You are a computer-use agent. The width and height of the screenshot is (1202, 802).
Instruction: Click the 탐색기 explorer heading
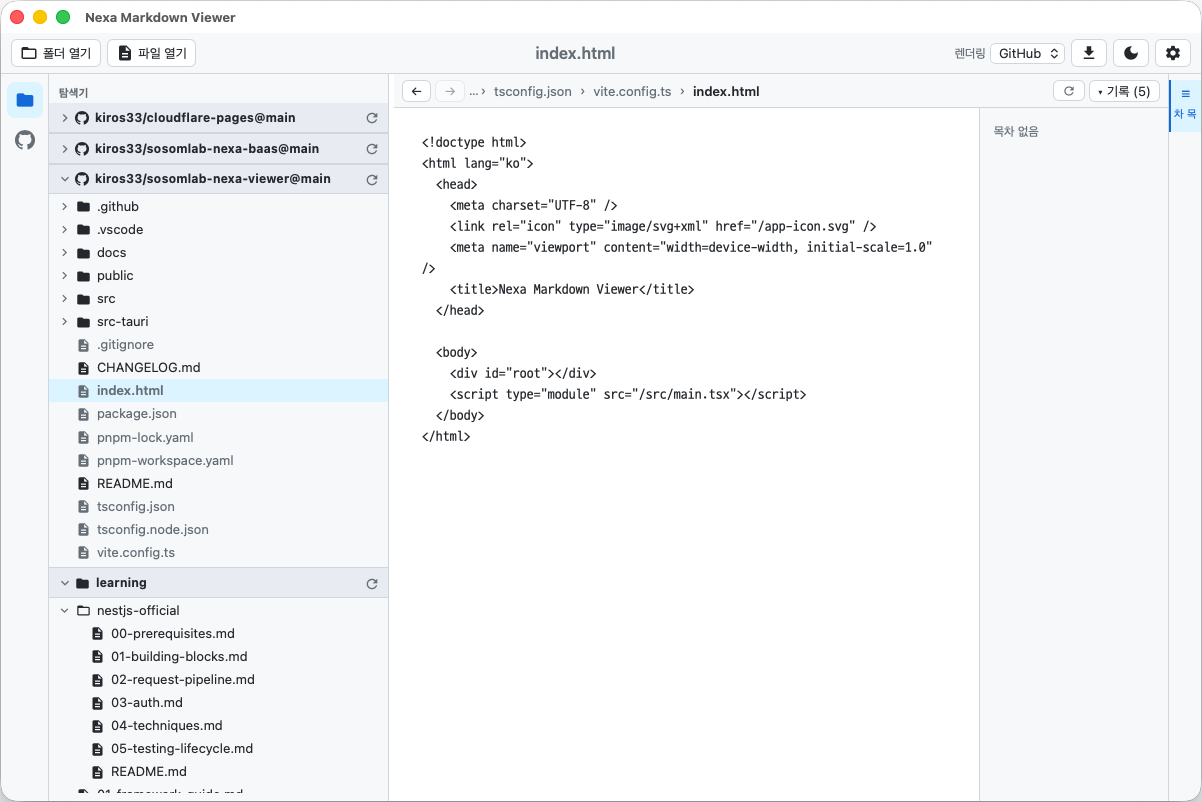point(73,92)
